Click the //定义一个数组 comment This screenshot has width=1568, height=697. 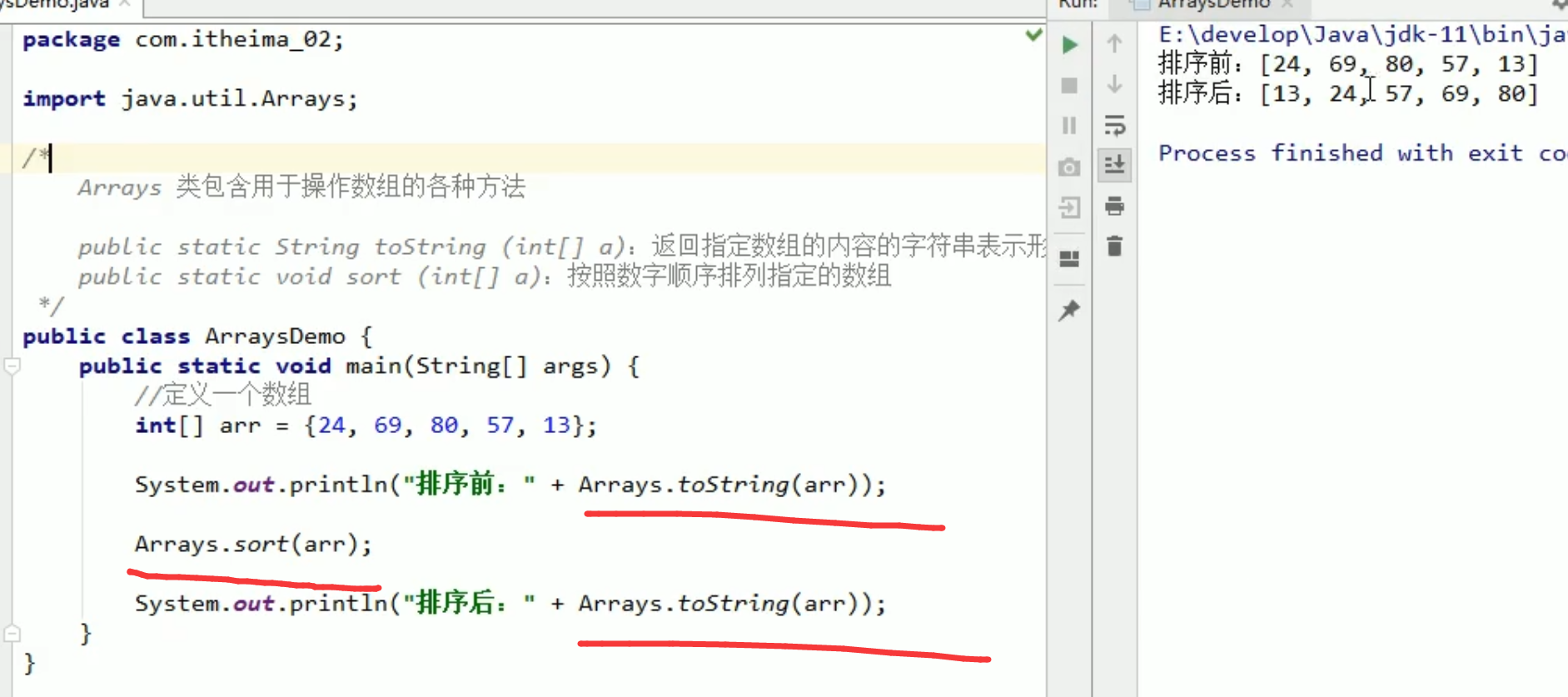point(223,395)
